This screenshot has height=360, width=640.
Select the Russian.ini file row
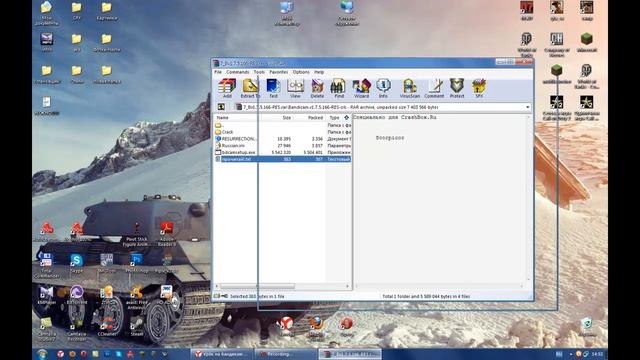(x=282, y=145)
